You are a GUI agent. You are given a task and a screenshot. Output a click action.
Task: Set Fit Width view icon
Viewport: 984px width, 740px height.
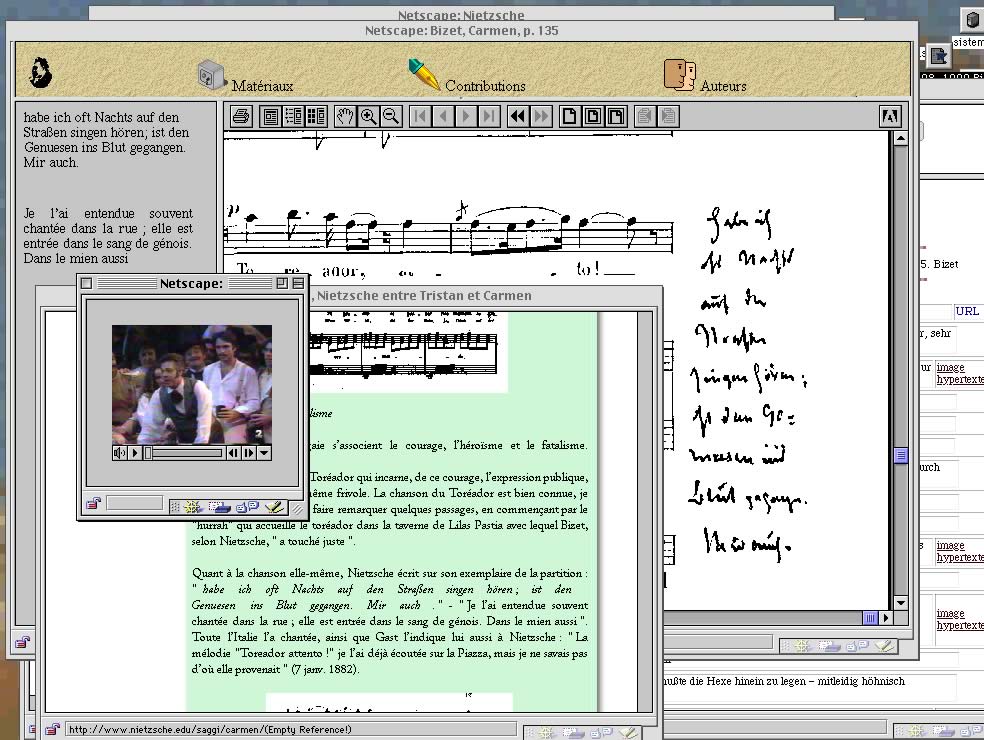click(x=616, y=116)
